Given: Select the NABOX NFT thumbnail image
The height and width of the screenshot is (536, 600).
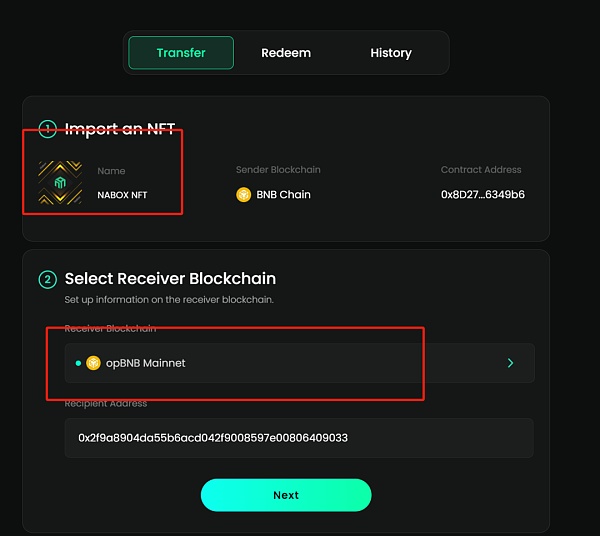Looking at the screenshot, I should [60, 183].
